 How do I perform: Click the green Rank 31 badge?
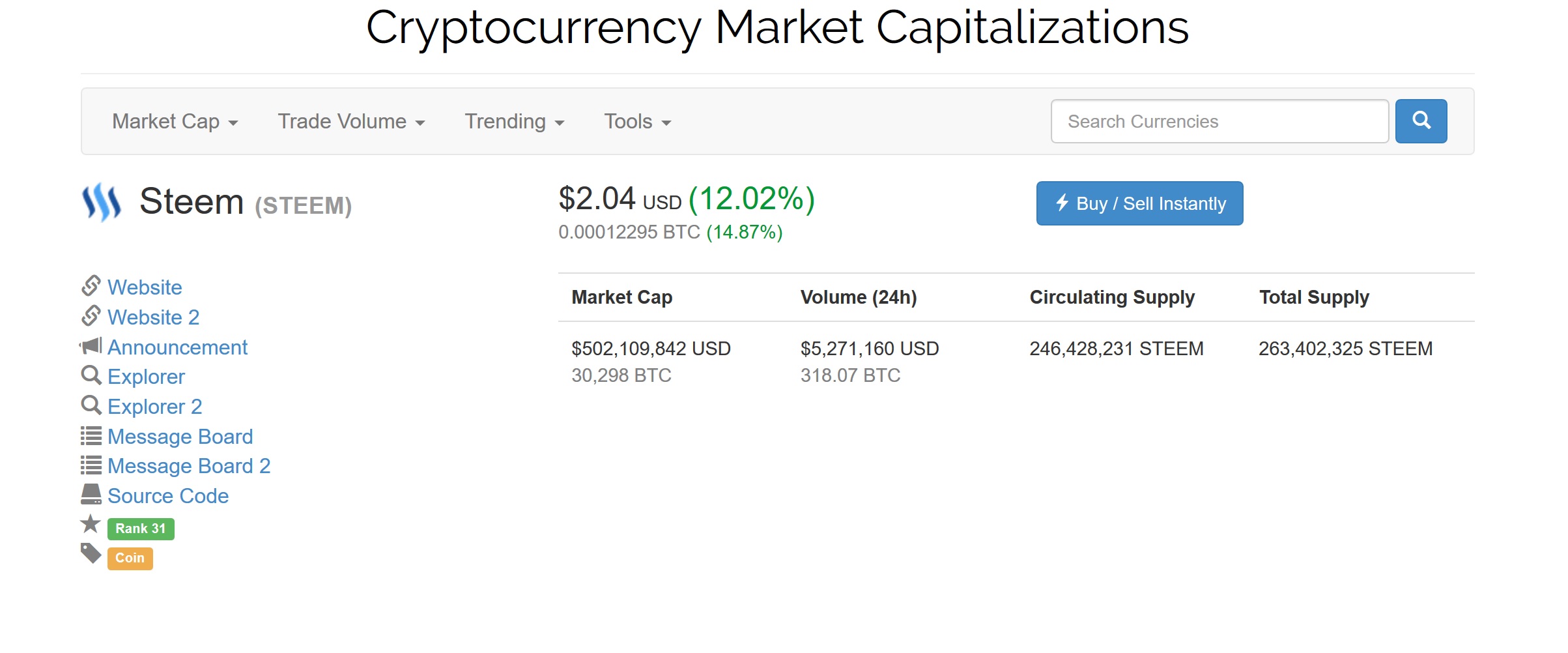[x=141, y=529]
